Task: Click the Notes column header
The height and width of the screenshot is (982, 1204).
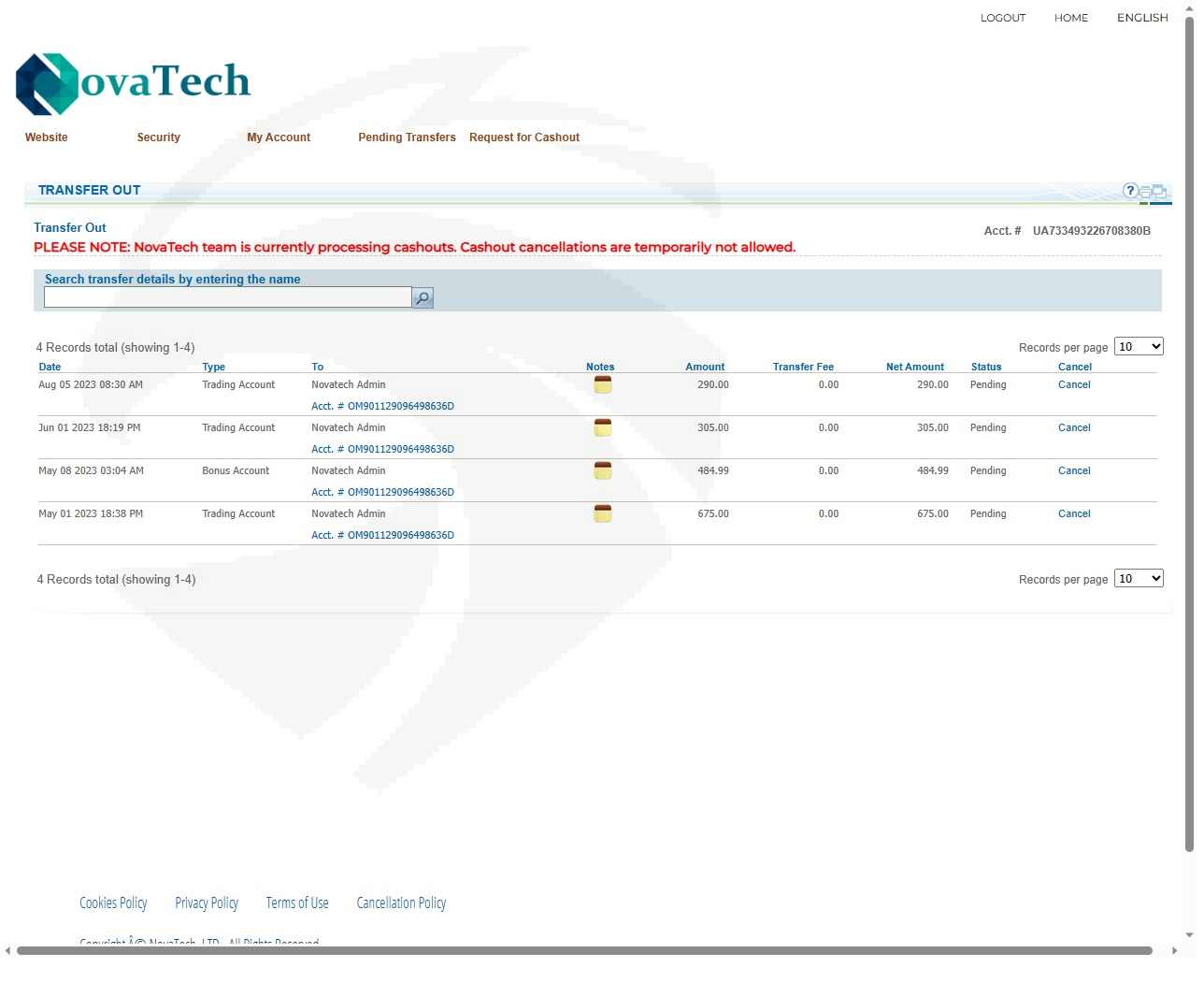Action: tap(600, 367)
